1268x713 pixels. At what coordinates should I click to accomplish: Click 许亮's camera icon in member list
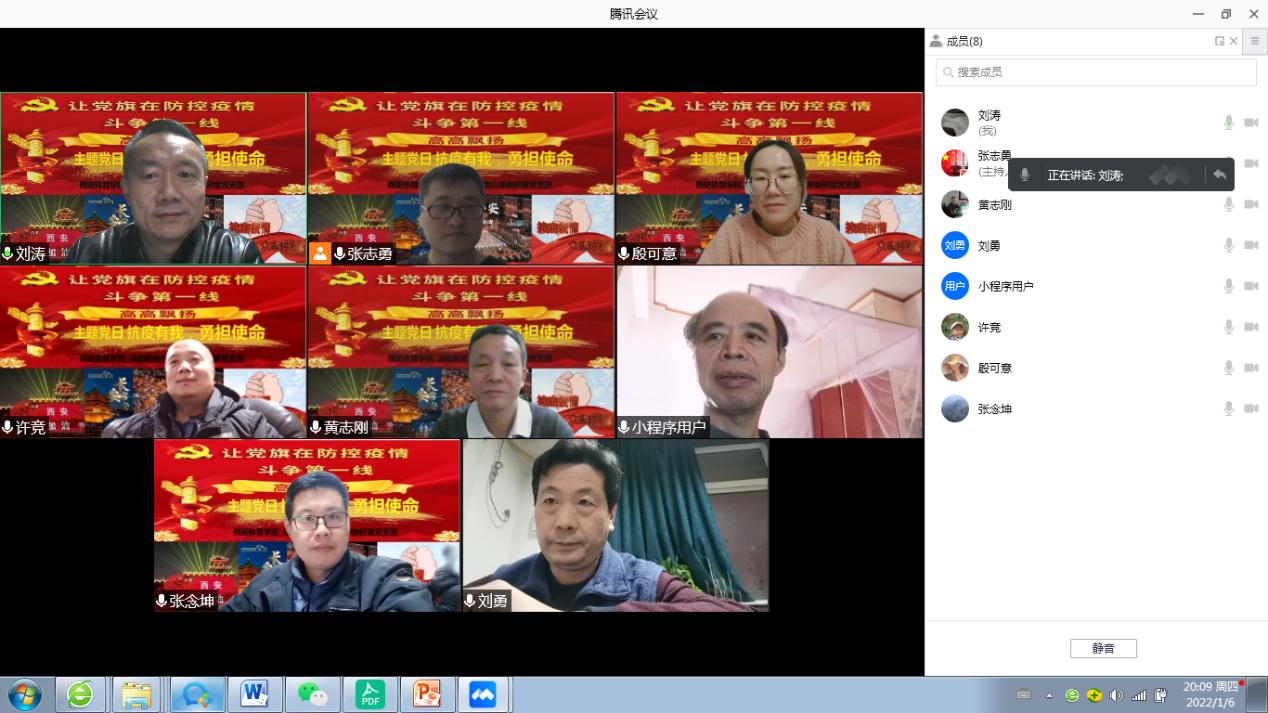coord(1251,327)
